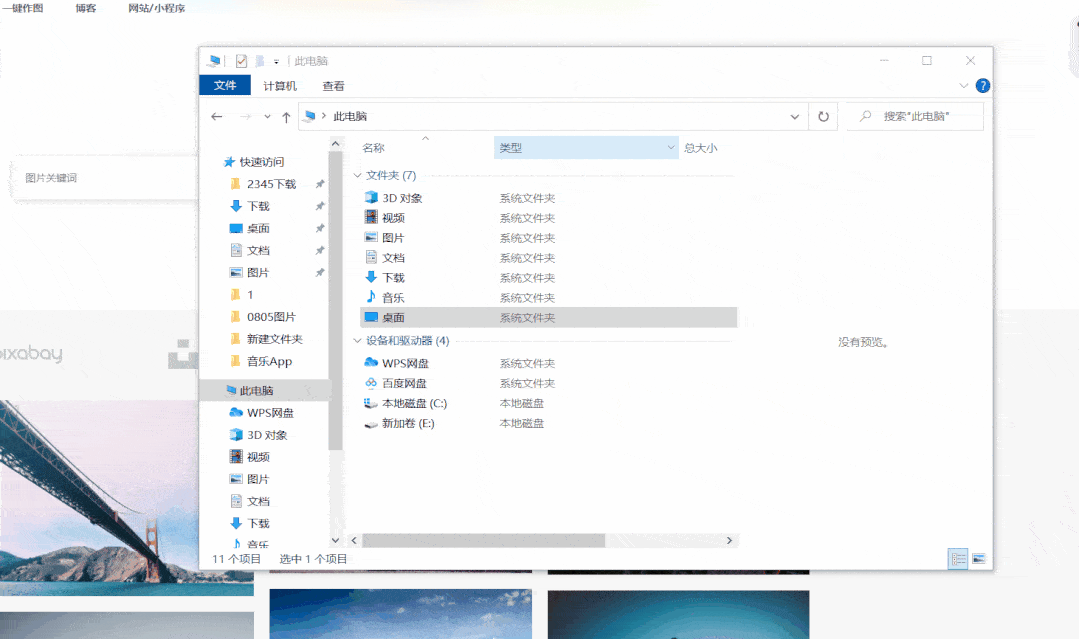Screen dimensions: 1079x639
Task: Collapse the 文件夹 (7) group
Action: coord(358,176)
